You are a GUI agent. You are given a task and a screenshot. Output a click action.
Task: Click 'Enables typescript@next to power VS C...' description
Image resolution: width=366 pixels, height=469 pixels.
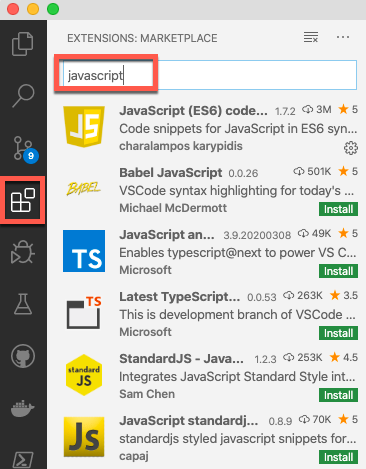click(x=238, y=253)
